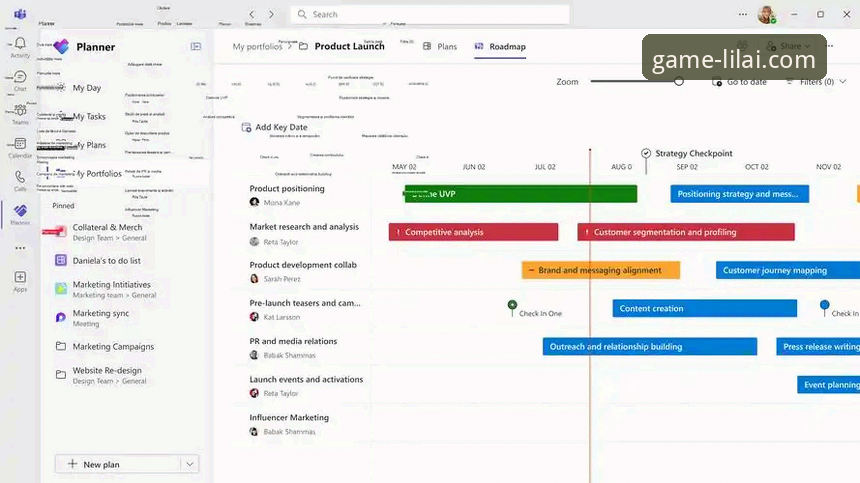Open Press release writing task bar
The width and height of the screenshot is (860, 483).
818,346
